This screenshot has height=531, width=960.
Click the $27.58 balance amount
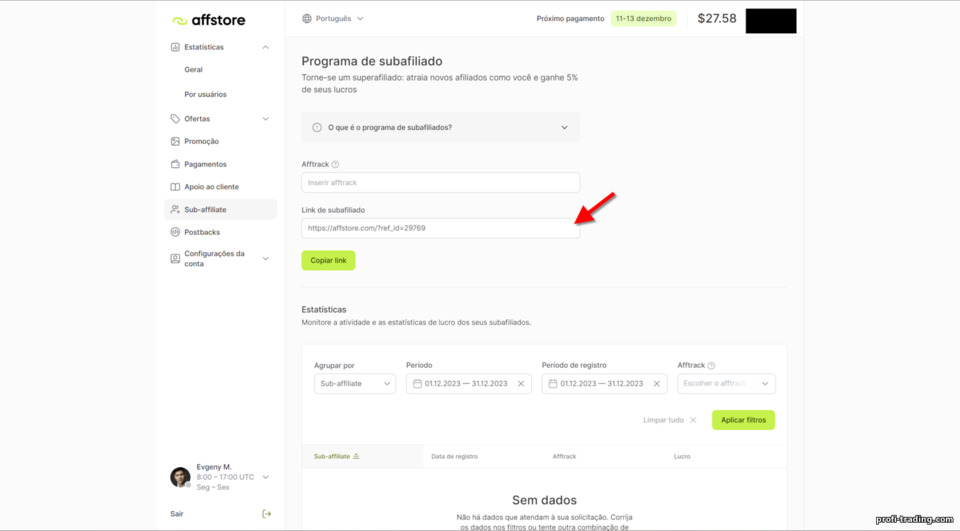[x=717, y=18]
